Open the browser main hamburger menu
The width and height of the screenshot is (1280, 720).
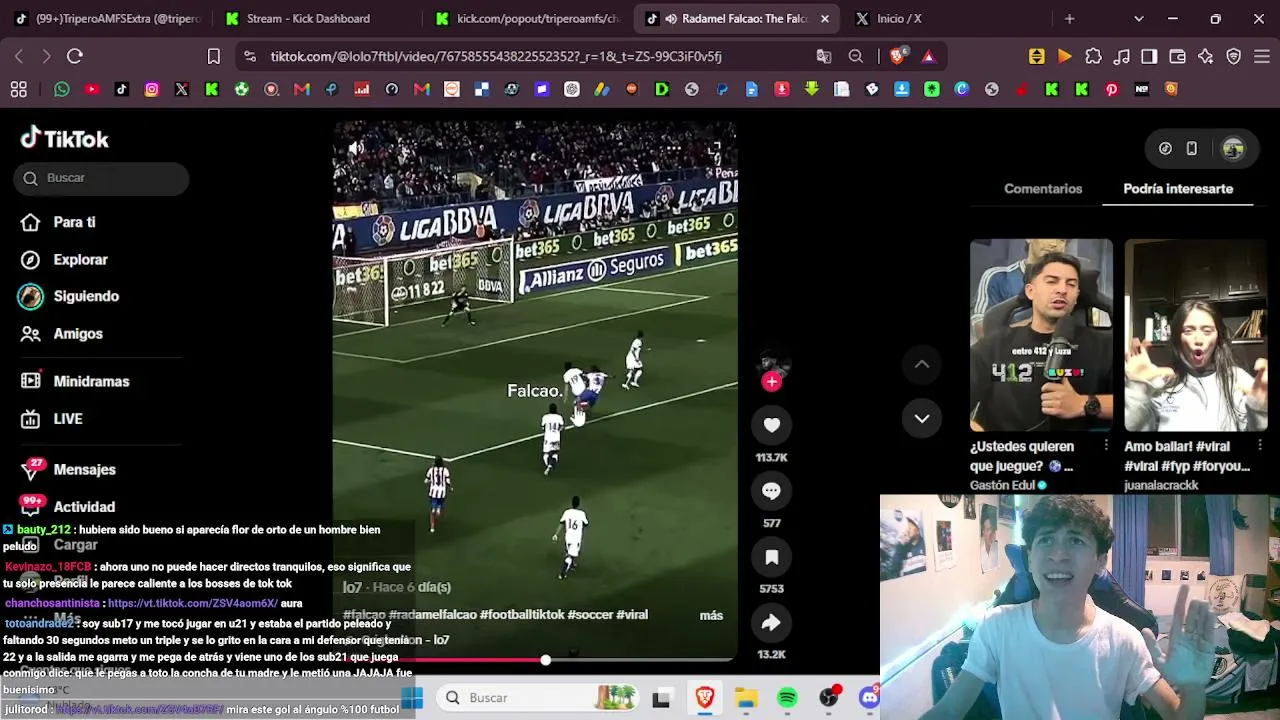pyautogui.click(x=1261, y=56)
